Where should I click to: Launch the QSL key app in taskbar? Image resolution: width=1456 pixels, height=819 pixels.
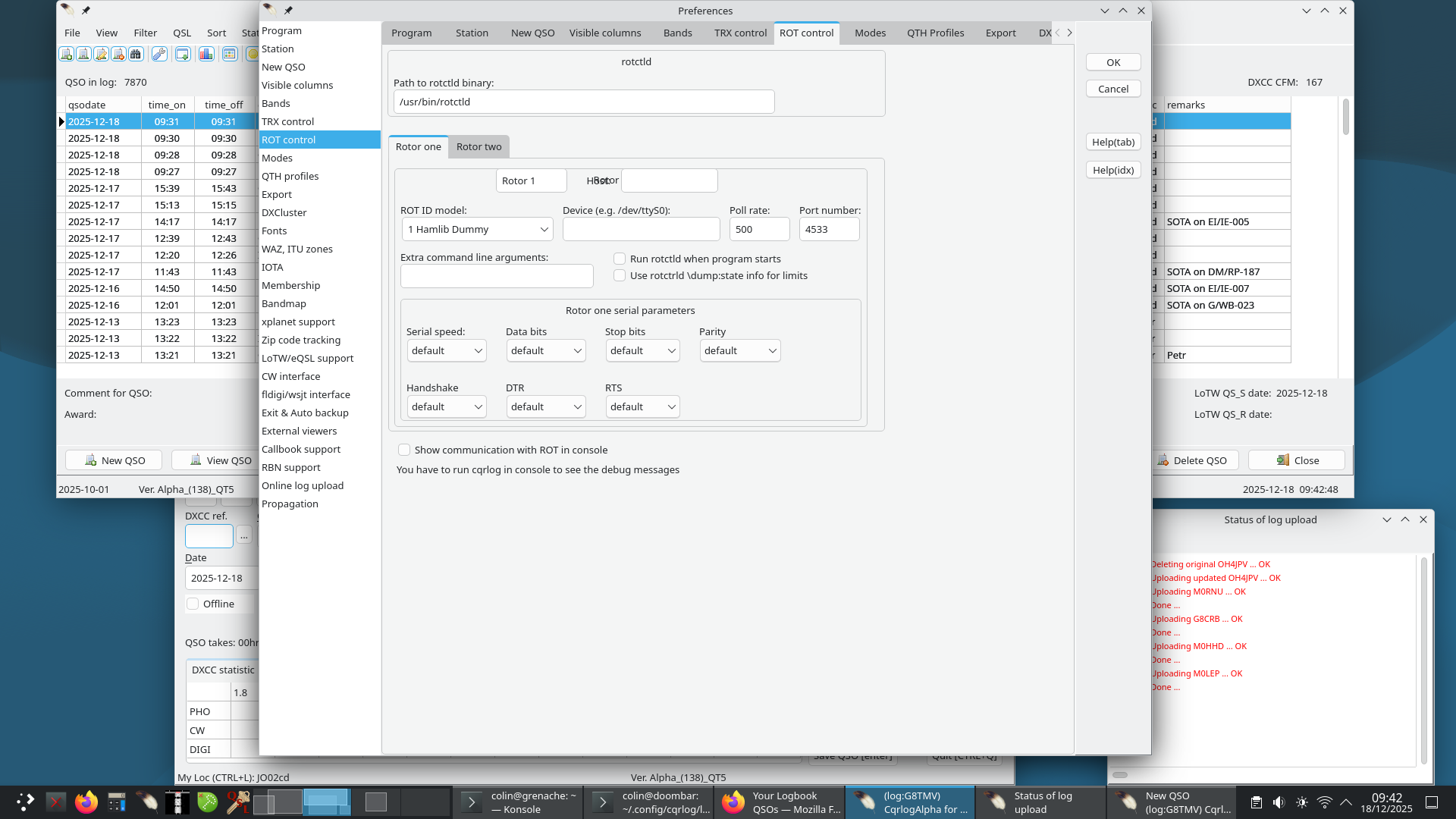click(237, 802)
